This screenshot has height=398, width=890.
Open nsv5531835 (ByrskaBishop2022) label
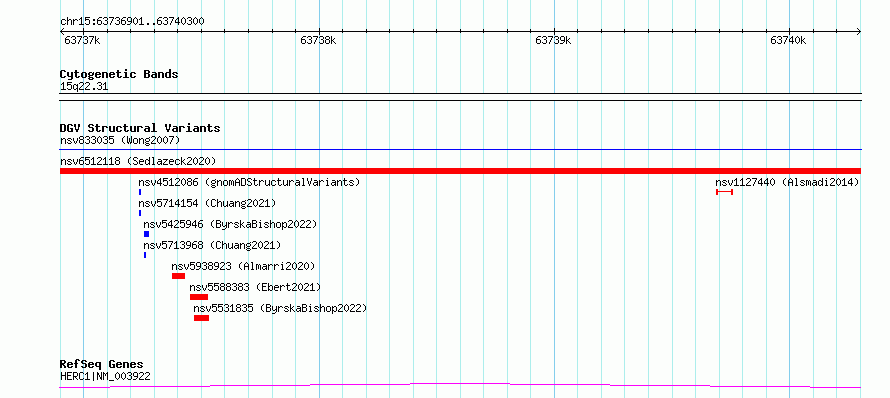point(280,308)
